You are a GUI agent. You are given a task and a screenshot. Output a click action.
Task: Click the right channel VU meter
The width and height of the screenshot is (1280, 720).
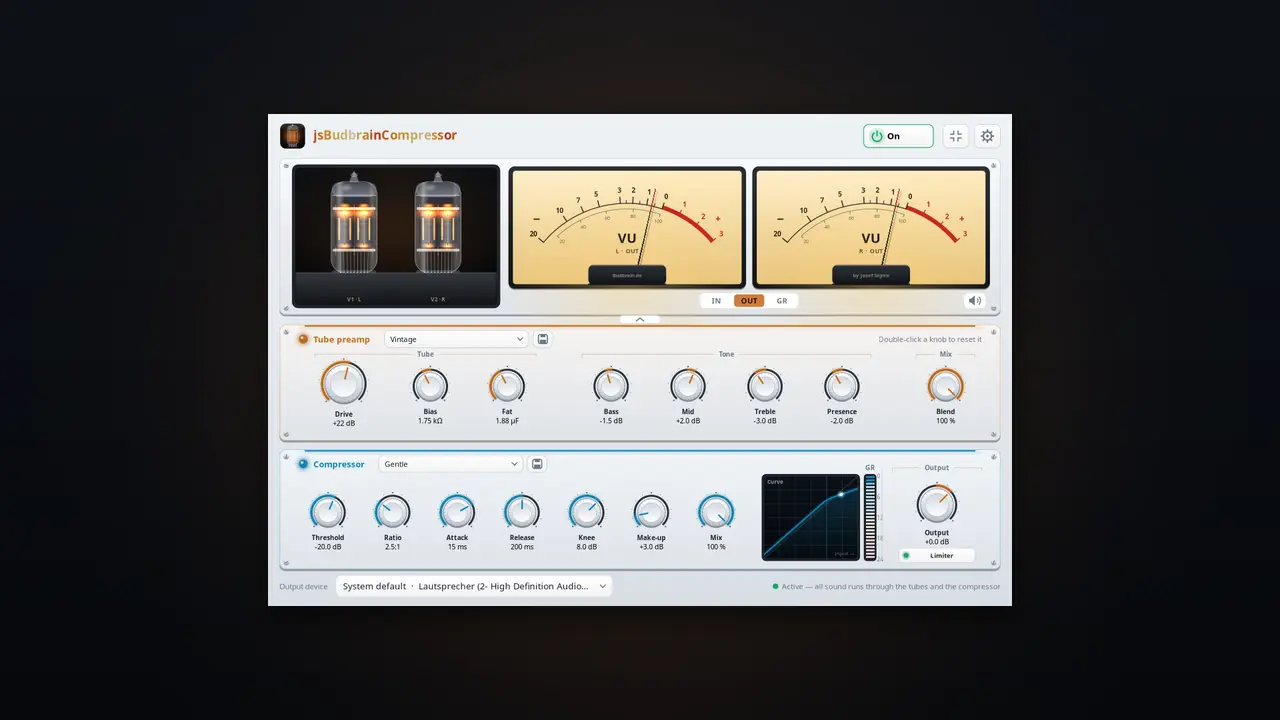pyautogui.click(x=871, y=228)
